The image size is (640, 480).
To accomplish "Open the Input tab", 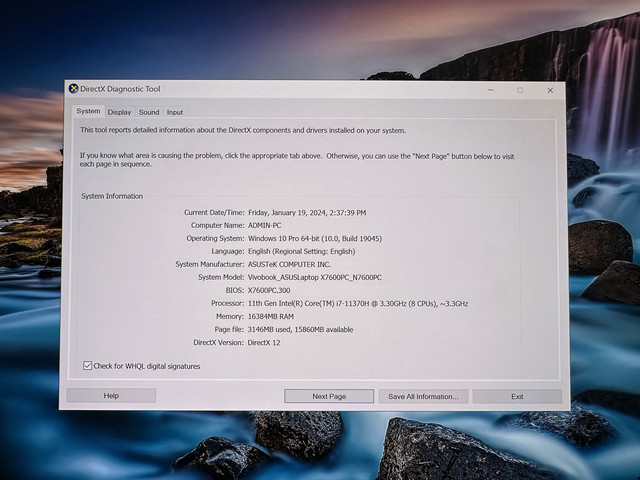I will (175, 112).
